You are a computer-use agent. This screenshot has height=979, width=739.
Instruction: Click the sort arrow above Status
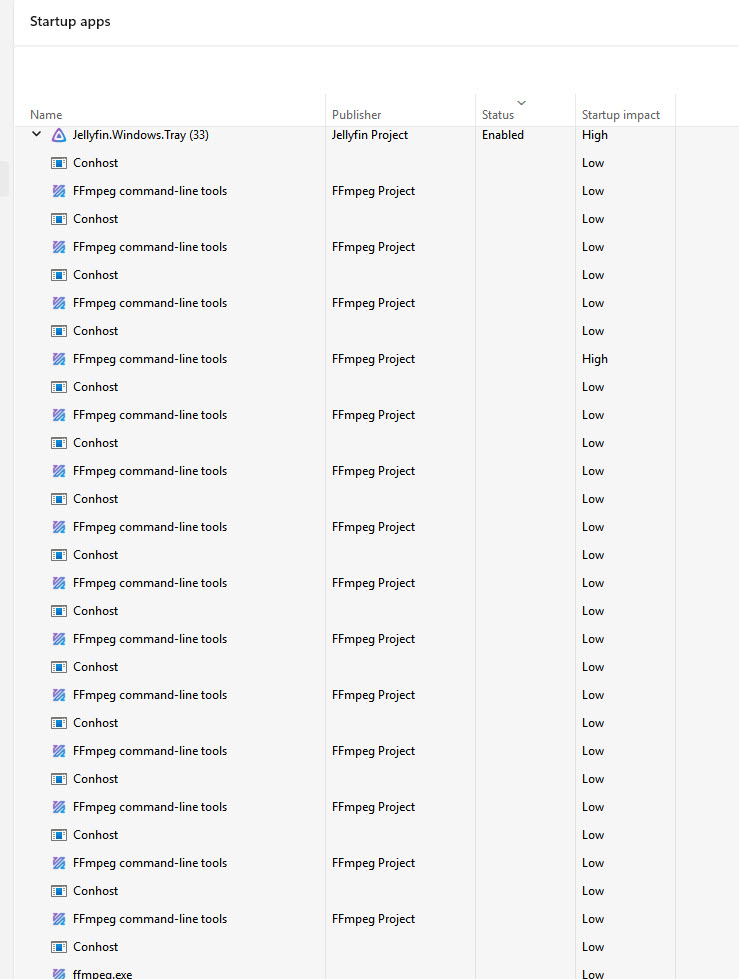point(521,102)
